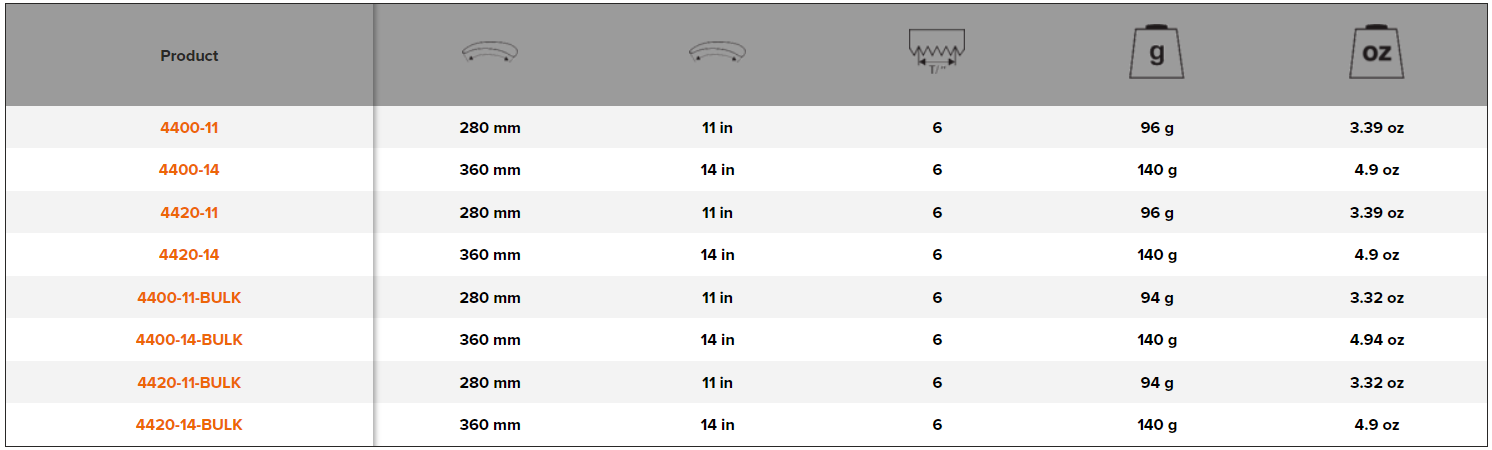Go to the 4420-14 product page
The width and height of the screenshot is (1492, 450).
189,255
